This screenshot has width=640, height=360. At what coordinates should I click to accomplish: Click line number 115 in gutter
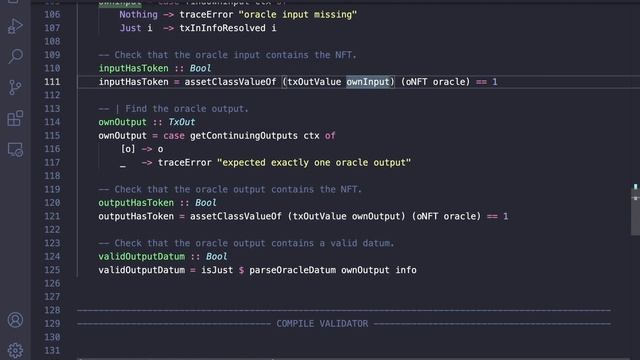52,136
